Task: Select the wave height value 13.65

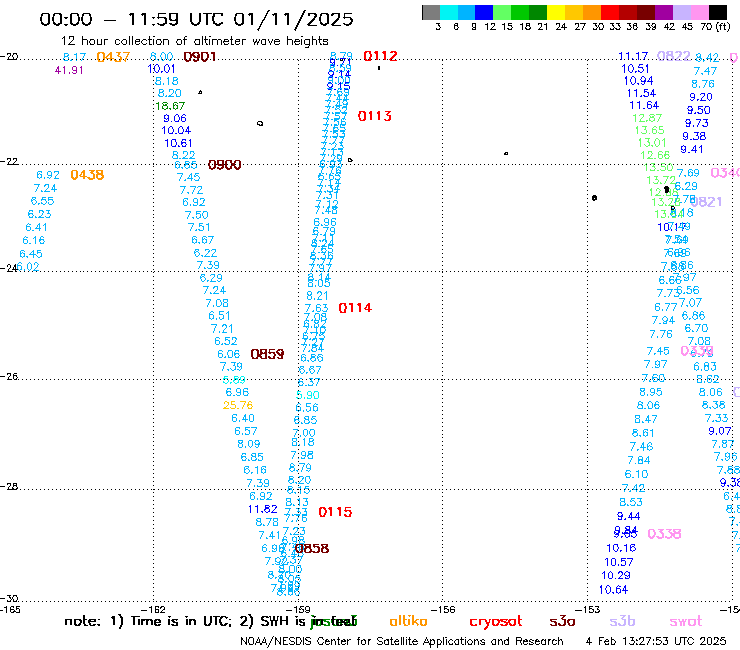Action: click(x=649, y=130)
